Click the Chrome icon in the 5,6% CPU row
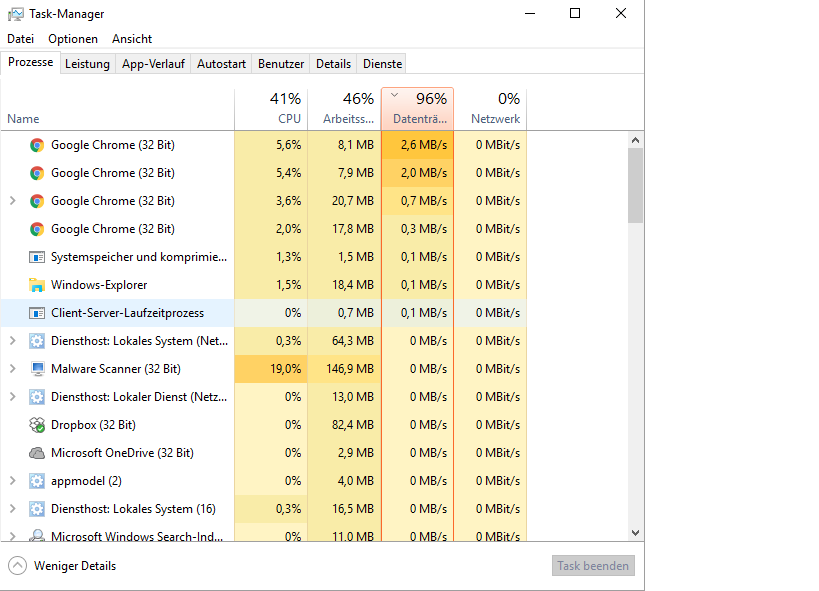Screen dimensions: 819x591 point(37,145)
